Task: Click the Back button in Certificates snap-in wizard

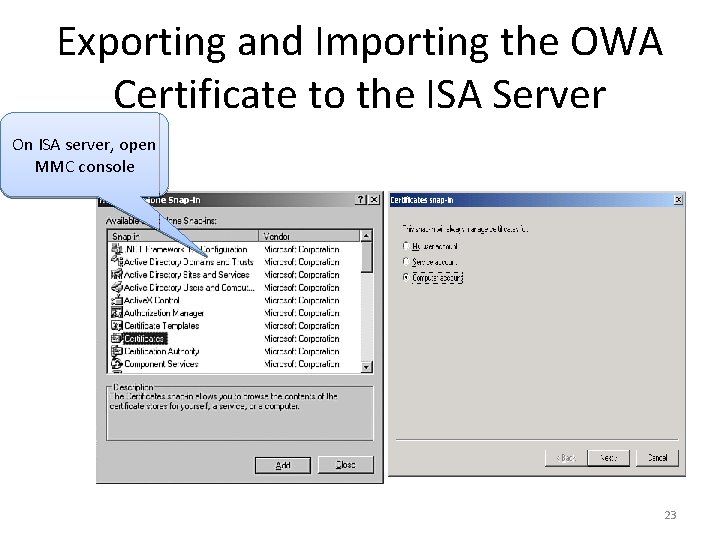Action: point(566,458)
